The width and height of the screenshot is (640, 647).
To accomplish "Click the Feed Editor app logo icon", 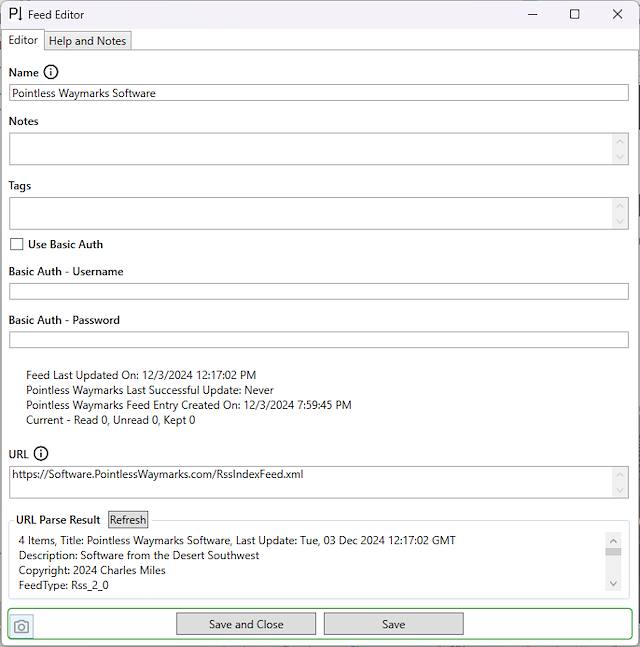I will tap(15, 14).
